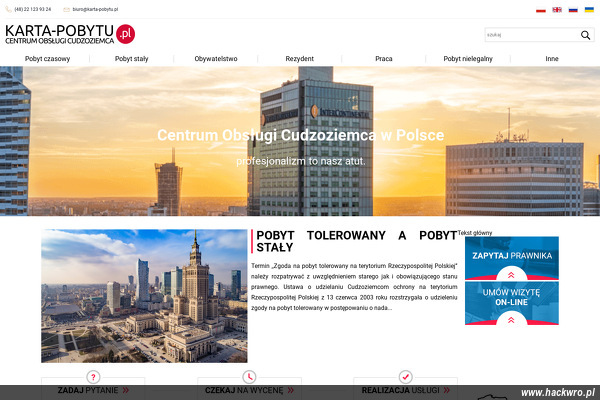Click the Zadaj pytanie label
Image resolution: width=600 pixels, height=400 pixels.
tap(88, 390)
